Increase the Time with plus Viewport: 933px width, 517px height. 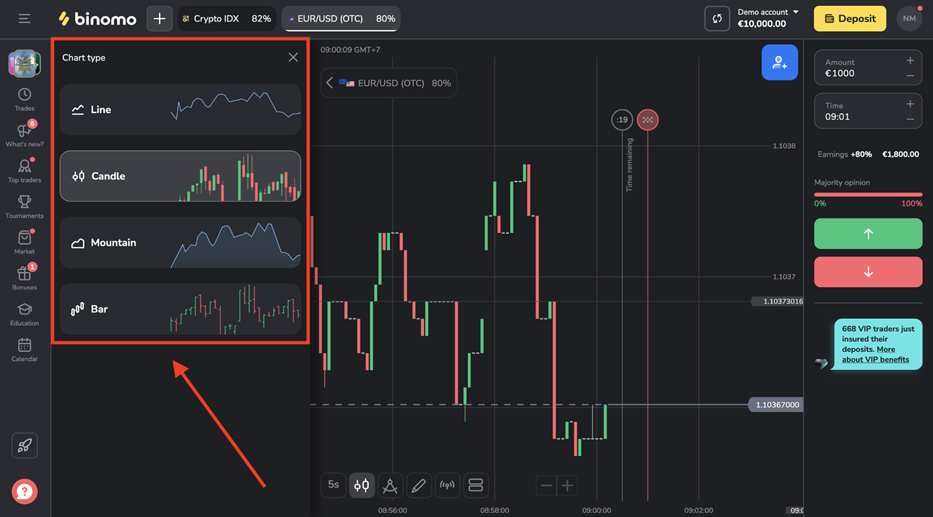coord(910,104)
